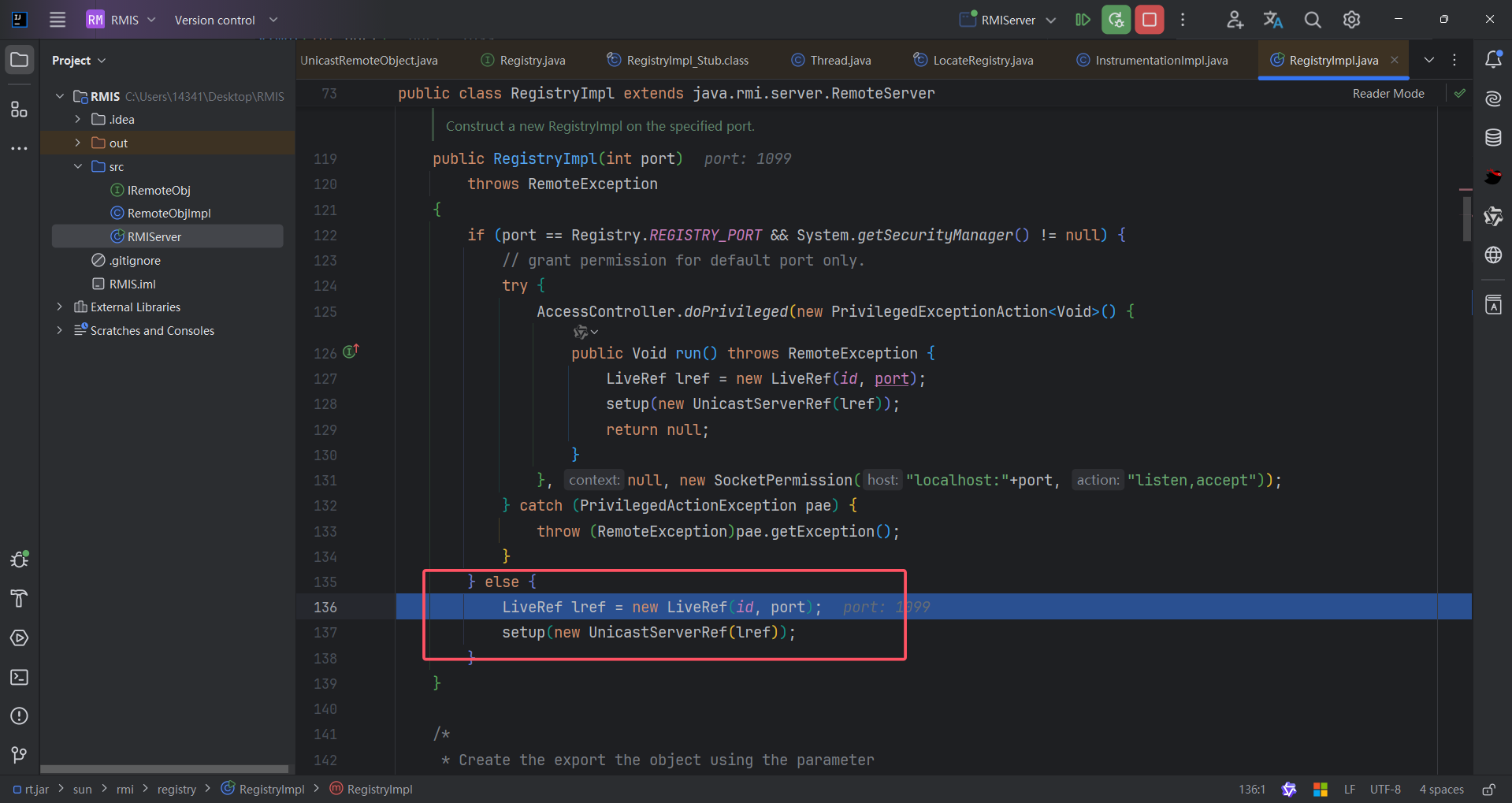This screenshot has width=1512, height=803.
Task: Select RMIServer file in tree
Action: click(x=168, y=236)
